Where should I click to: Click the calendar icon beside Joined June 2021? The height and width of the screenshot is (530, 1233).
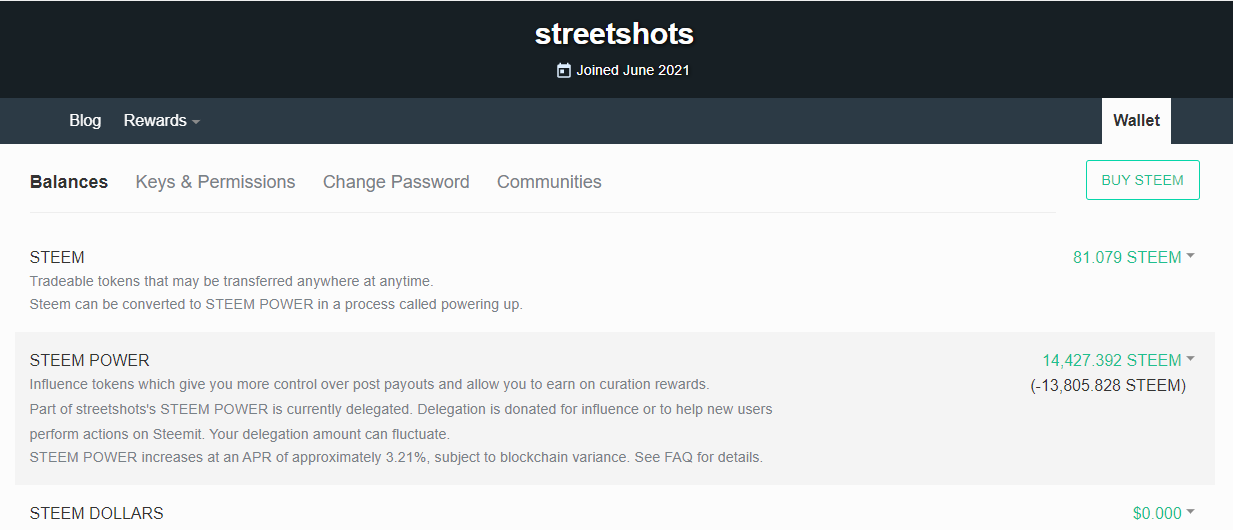tap(564, 70)
